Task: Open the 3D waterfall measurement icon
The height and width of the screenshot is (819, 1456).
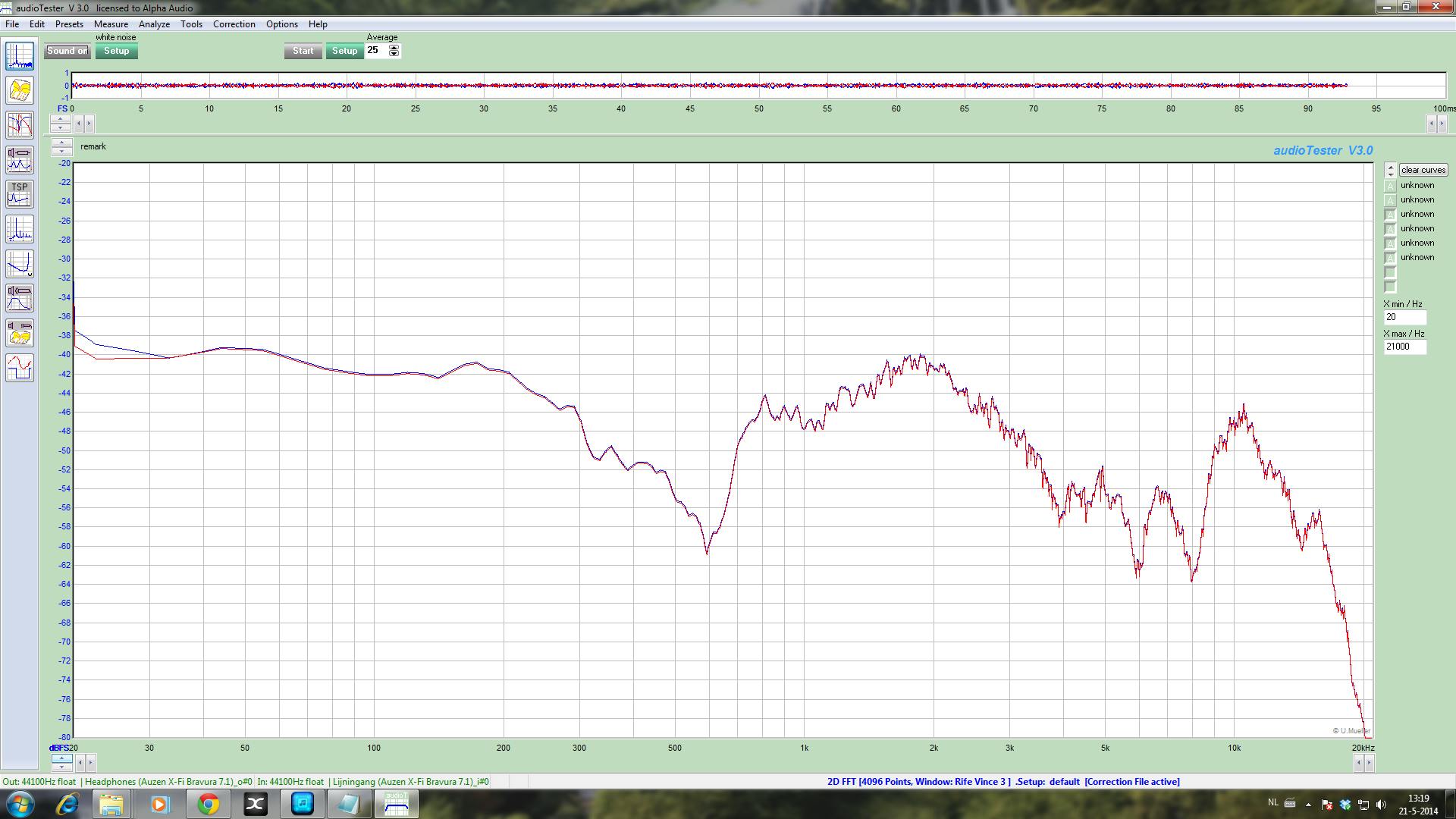Action: (20, 91)
